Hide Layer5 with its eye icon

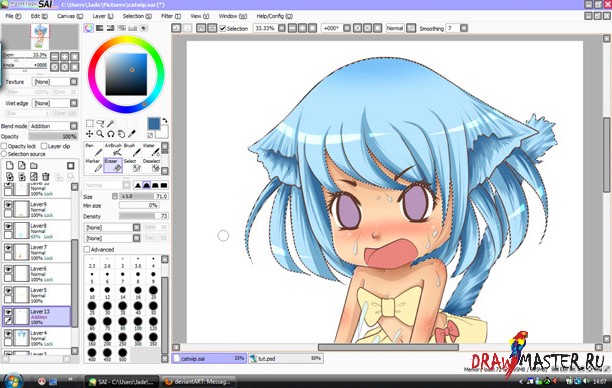8,291
